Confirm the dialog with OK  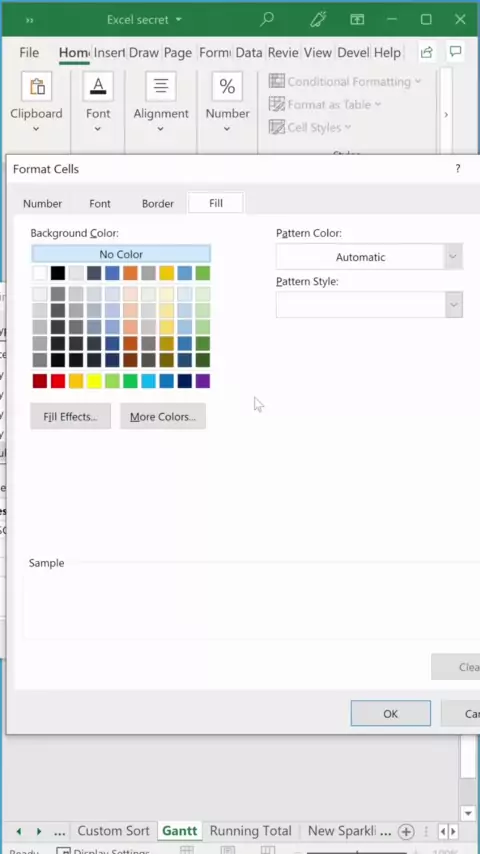(391, 713)
